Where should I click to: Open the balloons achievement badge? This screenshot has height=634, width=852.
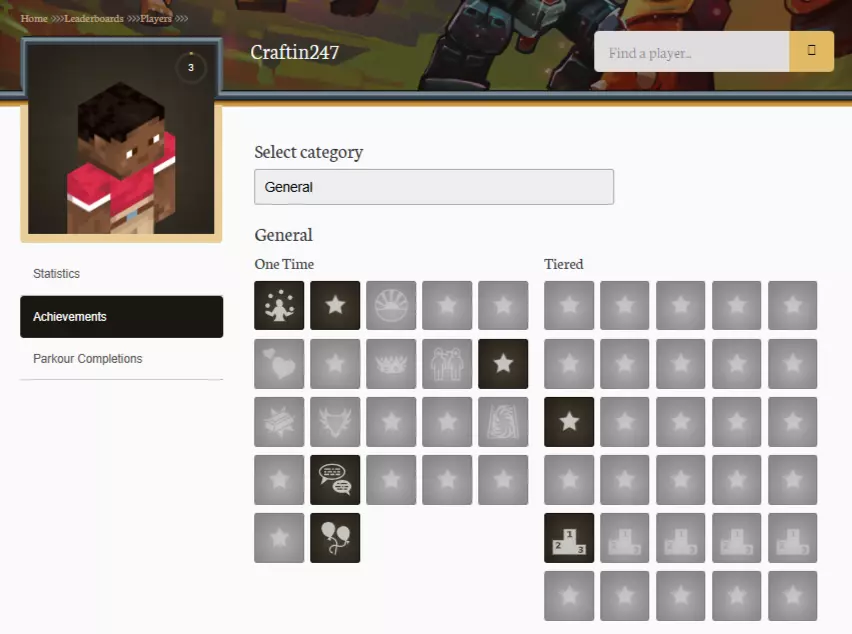335,538
